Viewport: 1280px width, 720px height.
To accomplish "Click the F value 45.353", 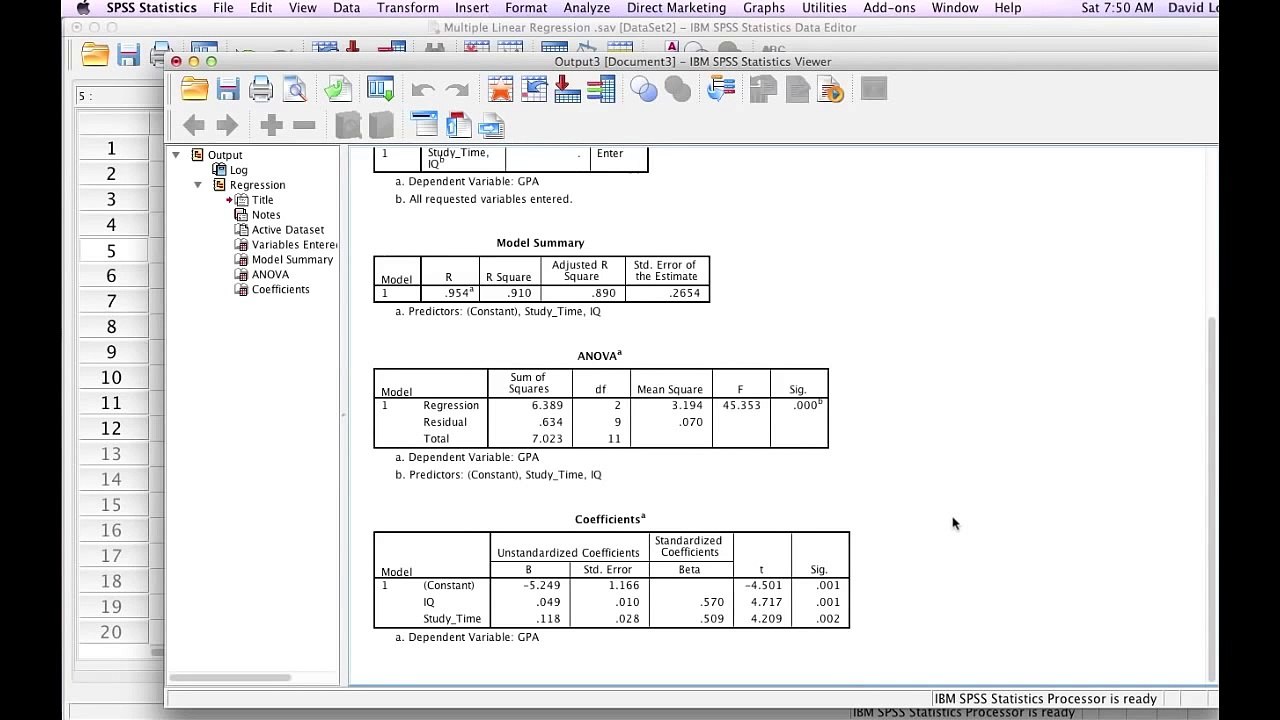I will pos(742,405).
